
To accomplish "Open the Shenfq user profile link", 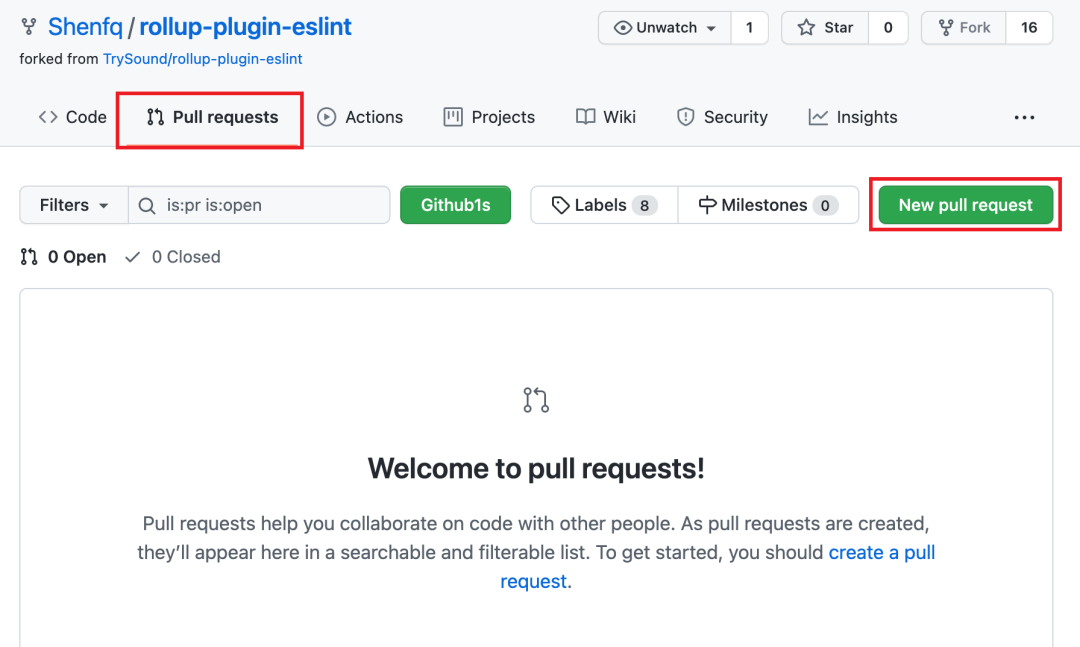I will point(85,27).
